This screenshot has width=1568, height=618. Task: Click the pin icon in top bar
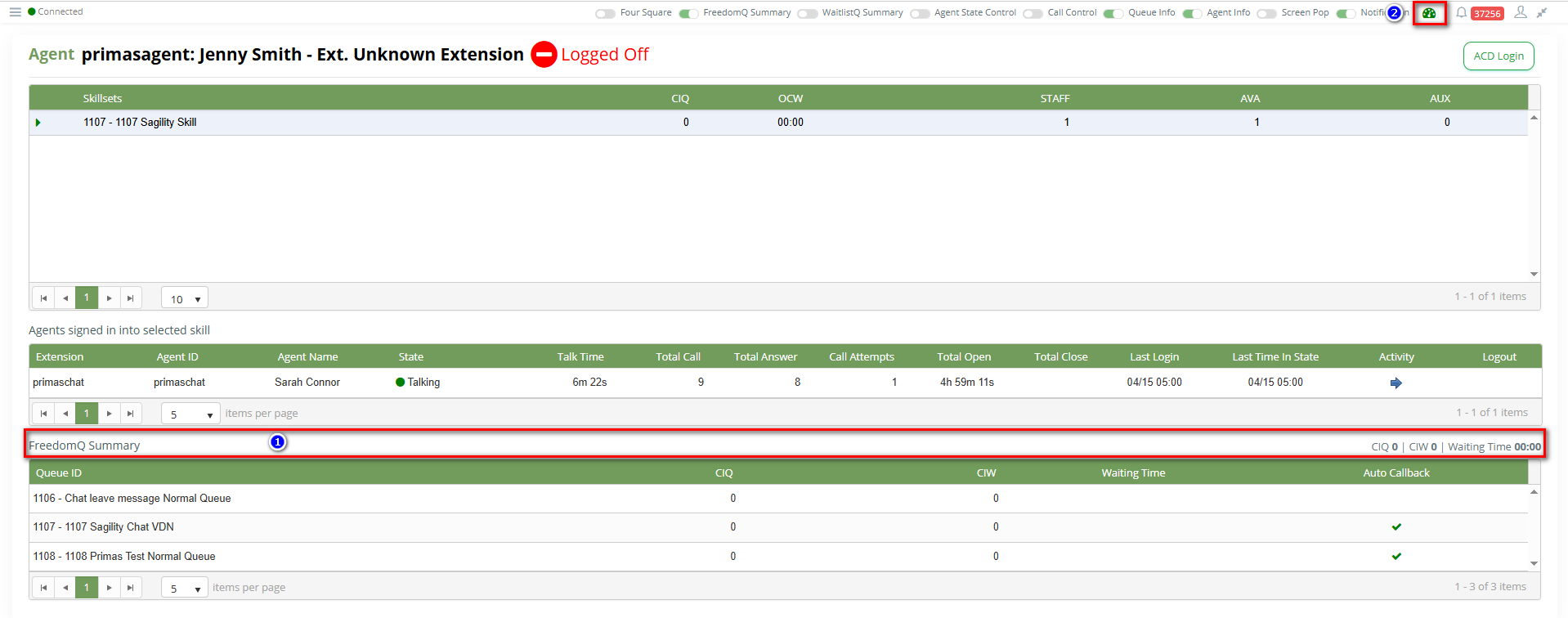[1542, 12]
